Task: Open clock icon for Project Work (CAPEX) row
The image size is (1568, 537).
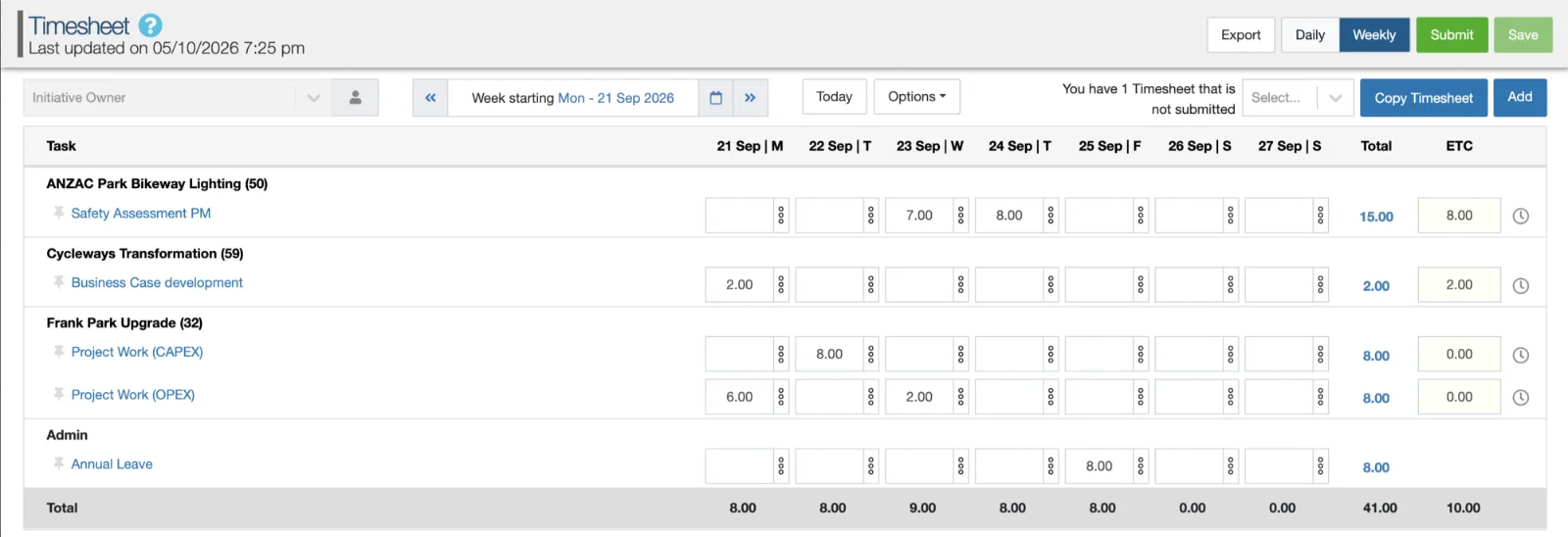Action: click(1521, 355)
